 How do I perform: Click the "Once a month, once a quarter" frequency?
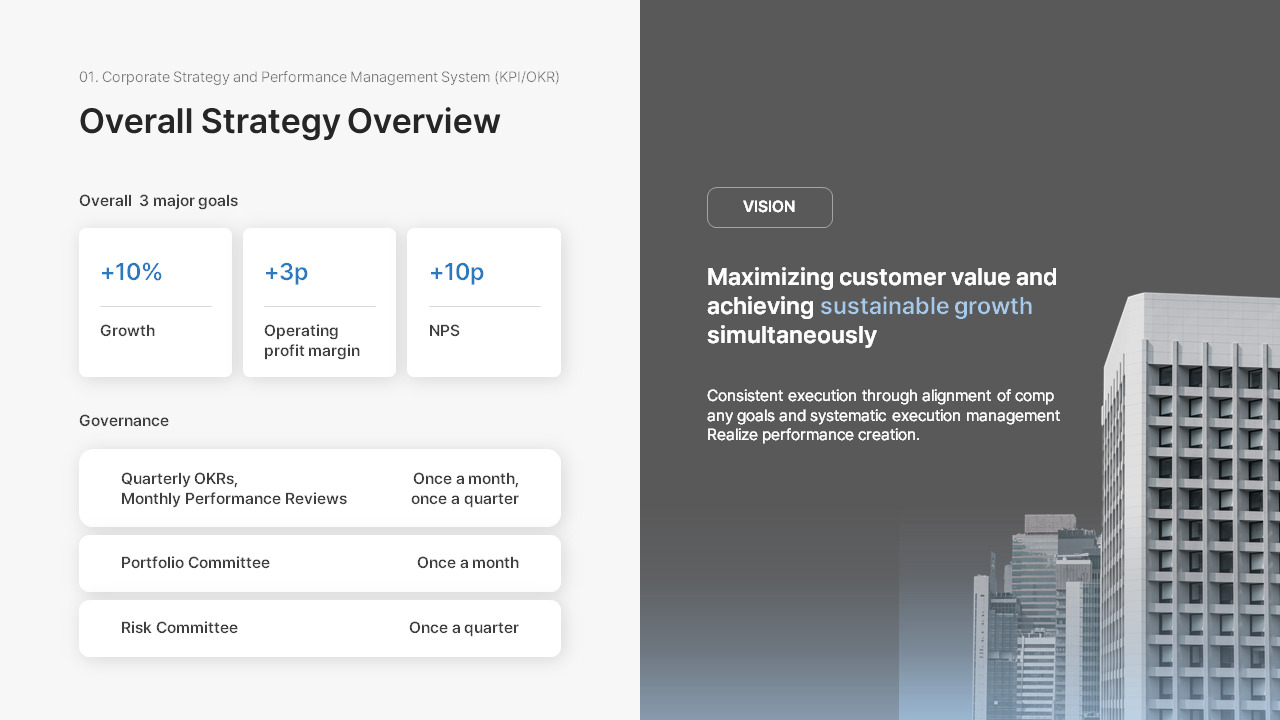(465, 488)
